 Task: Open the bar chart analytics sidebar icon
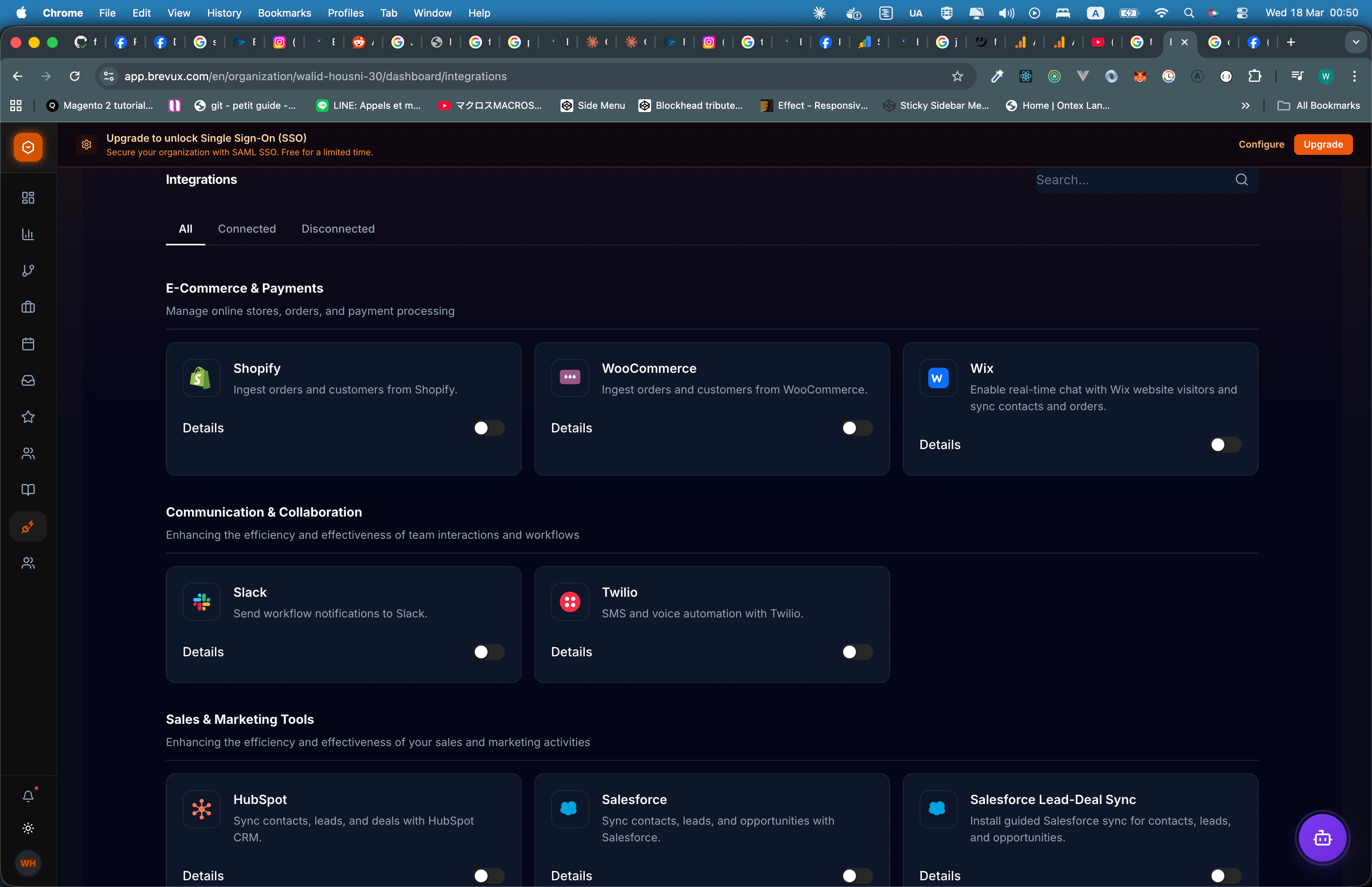28,234
